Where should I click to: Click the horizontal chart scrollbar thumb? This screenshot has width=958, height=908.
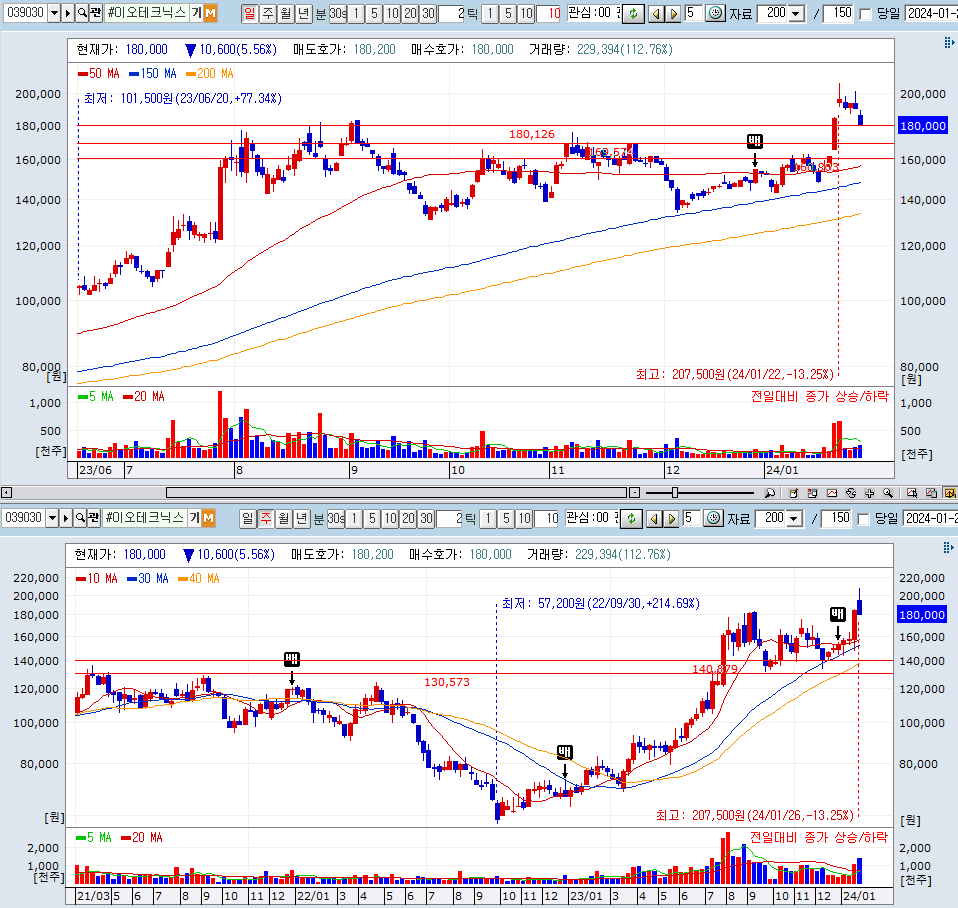click(x=397, y=492)
